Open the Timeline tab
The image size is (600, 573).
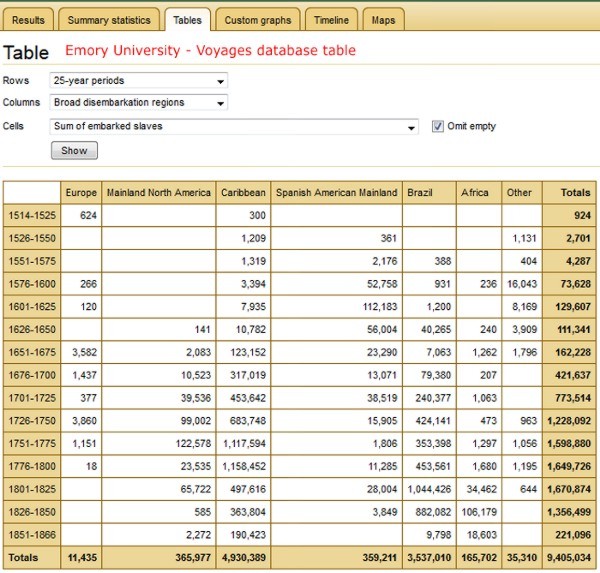click(331, 20)
